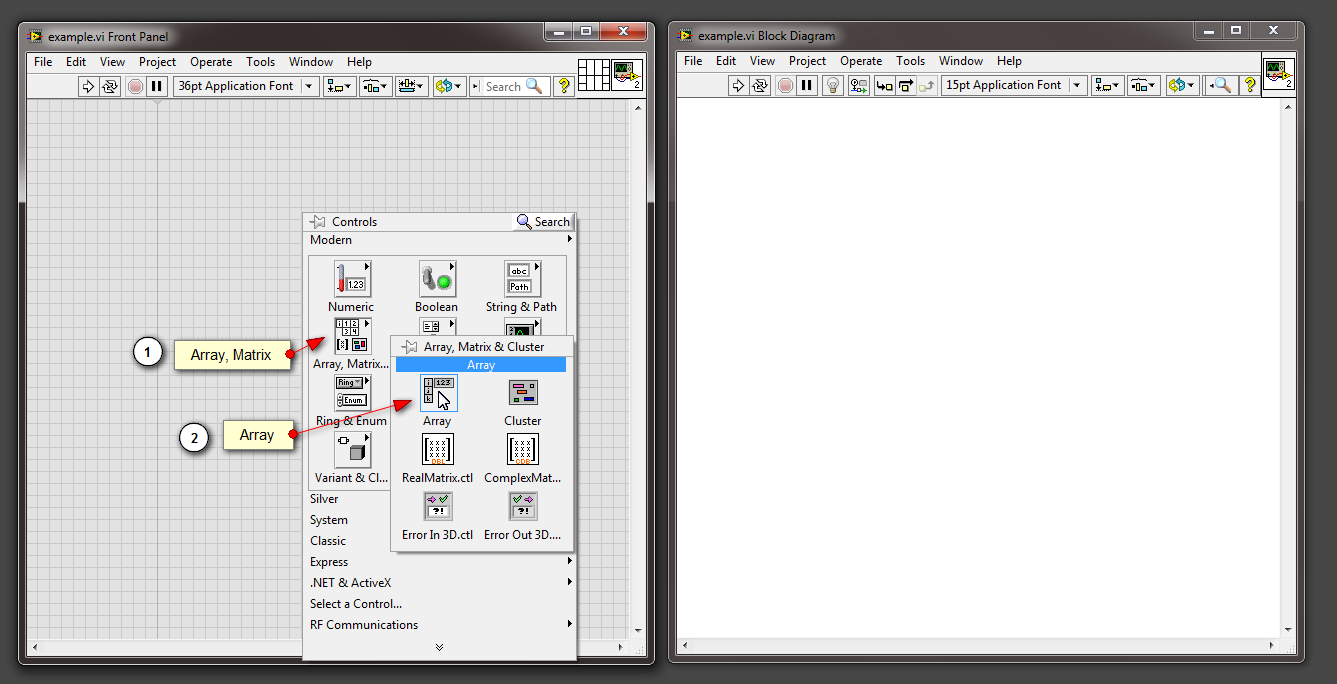Select the RealMatrix.ctl item in the subpalette
This screenshot has width=1337, height=684.
(x=437, y=450)
